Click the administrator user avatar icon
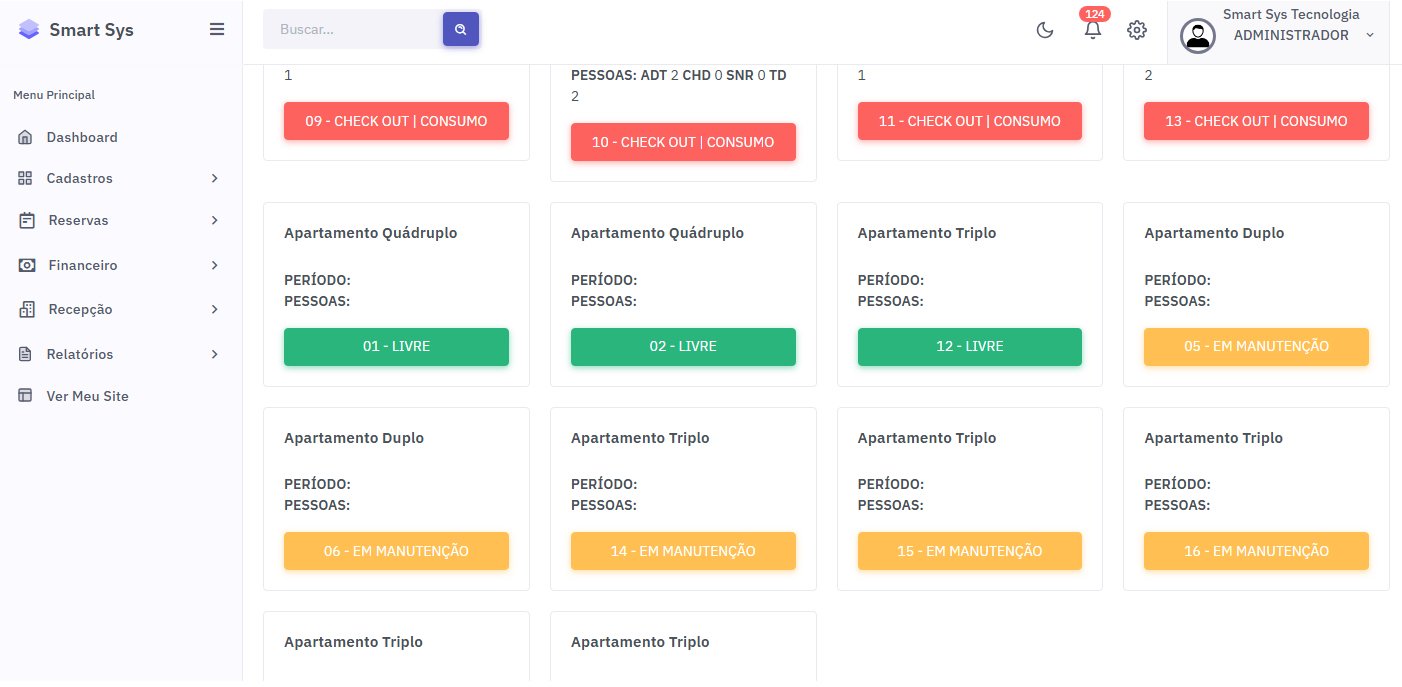1402x687 pixels. [x=1197, y=36]
